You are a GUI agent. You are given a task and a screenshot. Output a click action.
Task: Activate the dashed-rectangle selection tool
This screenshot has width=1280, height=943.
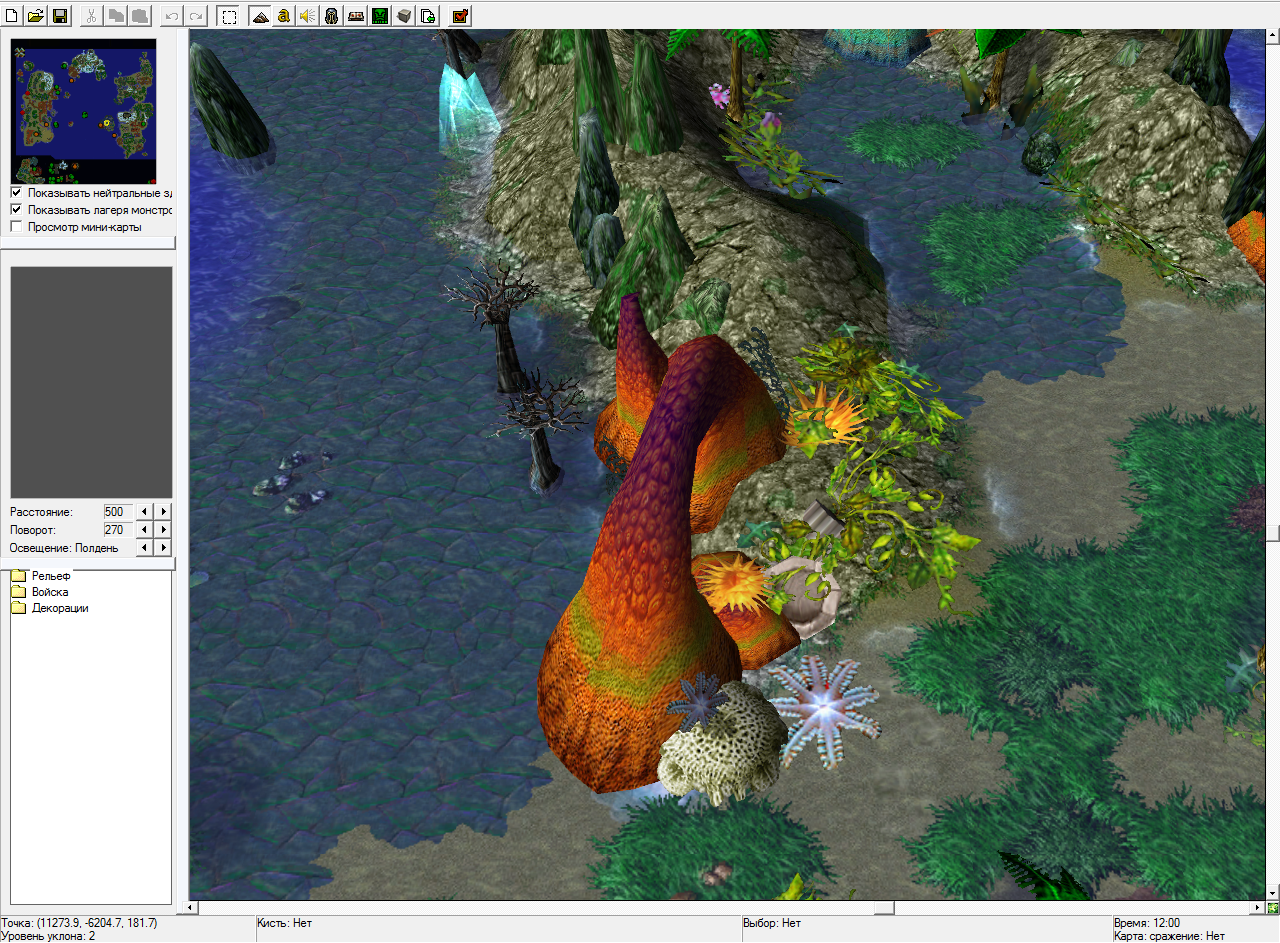pyautogui.click(x=229, y=16)
